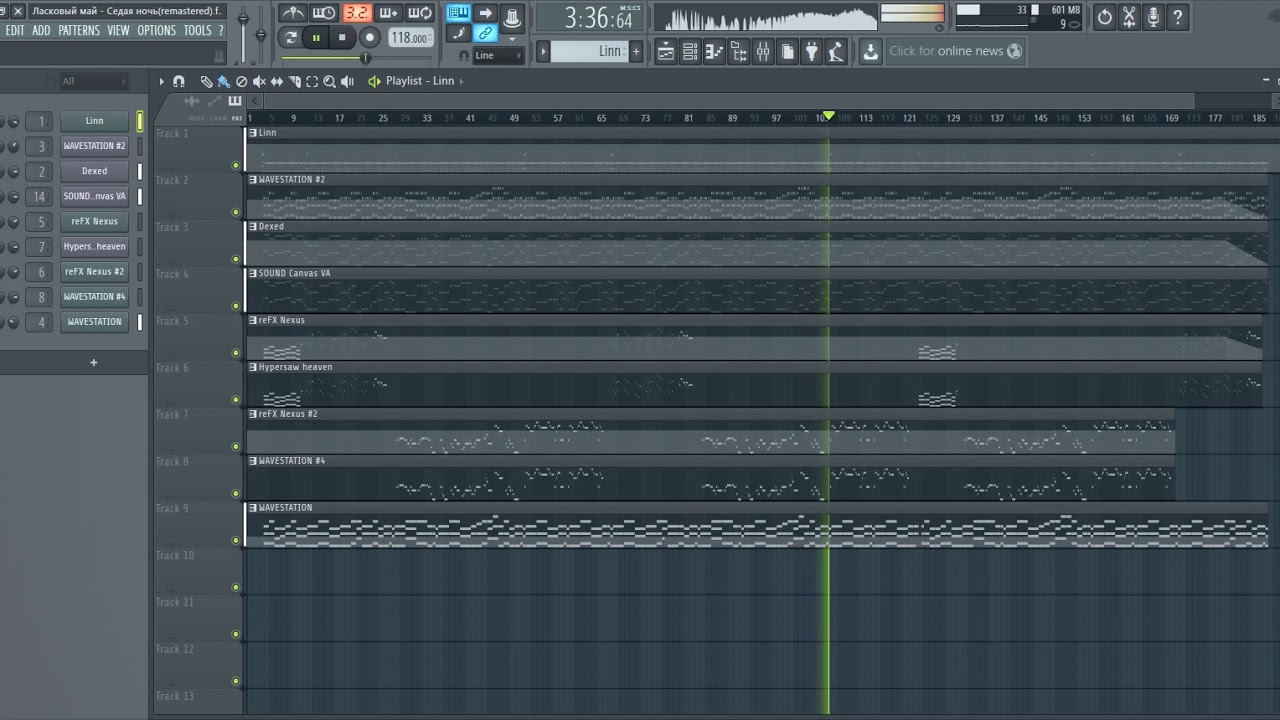
Task: Open the TOOLS menu
Action: (x=198, y=31)
